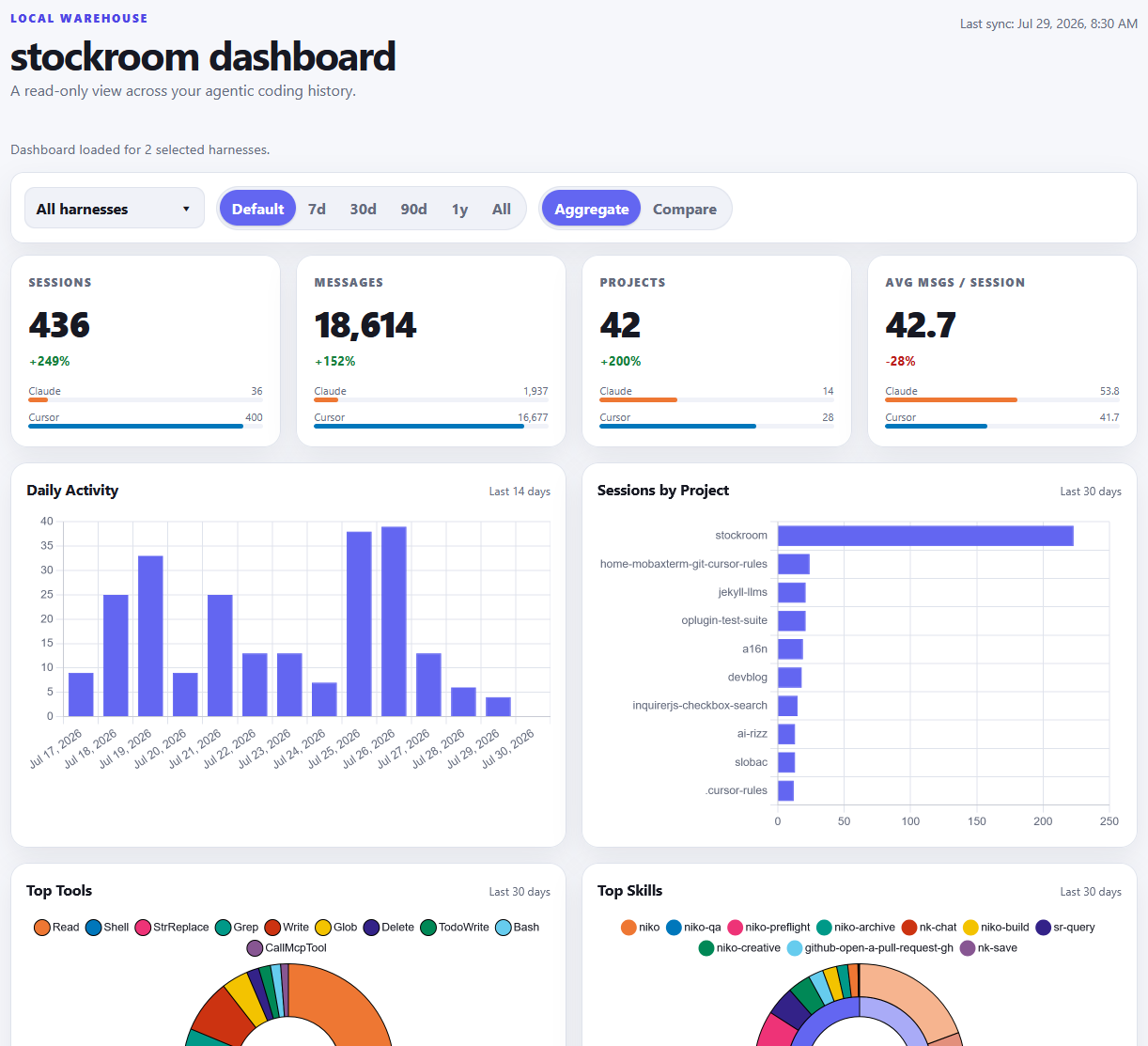The image size is (1148, 1046).
Task: Click the Jul 26, 2026 activity bar
Action: [394, 621]
